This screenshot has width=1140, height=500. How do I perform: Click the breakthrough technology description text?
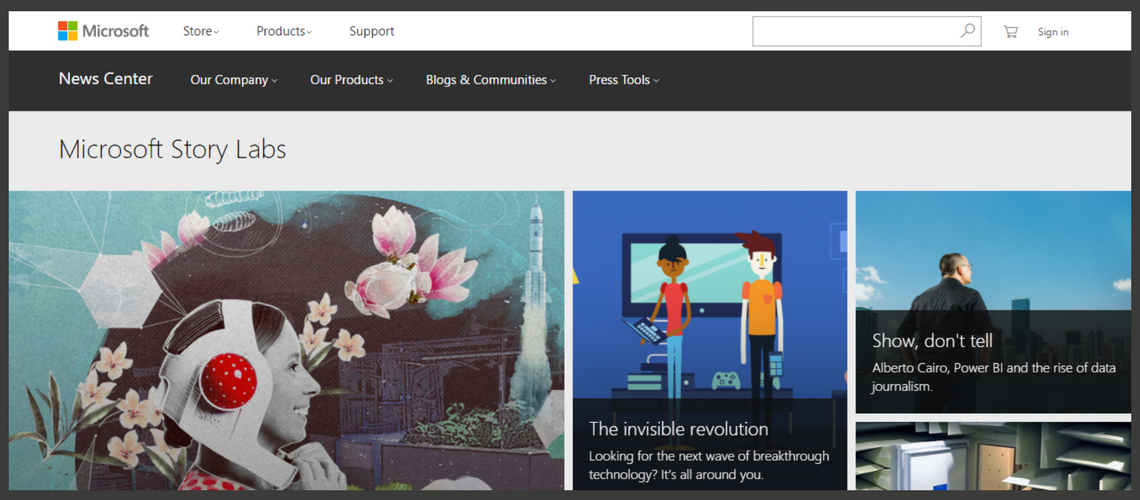pyautogui.click(x=709, y=466)
